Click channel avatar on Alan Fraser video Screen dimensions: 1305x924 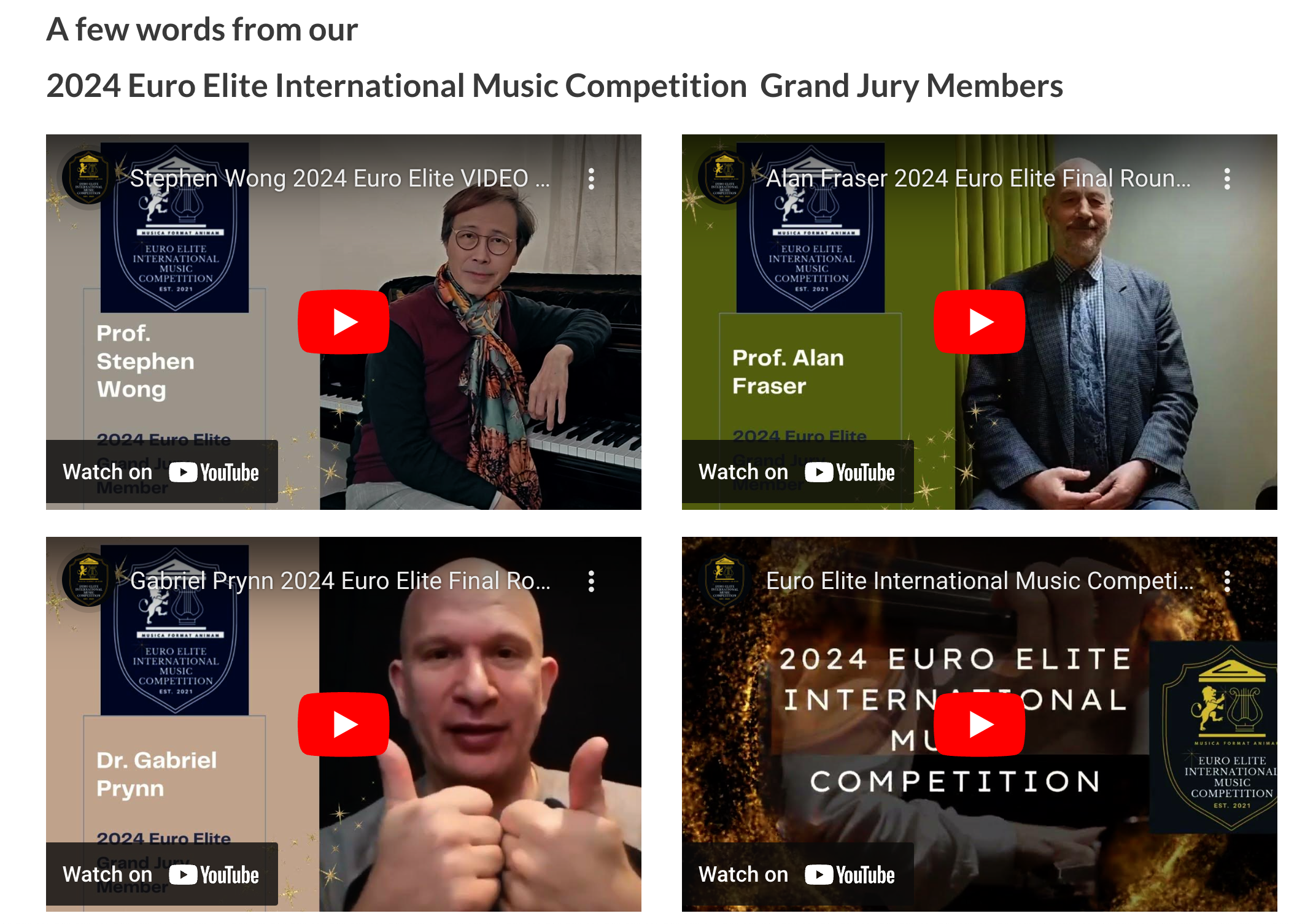click(x=724, y=178)
